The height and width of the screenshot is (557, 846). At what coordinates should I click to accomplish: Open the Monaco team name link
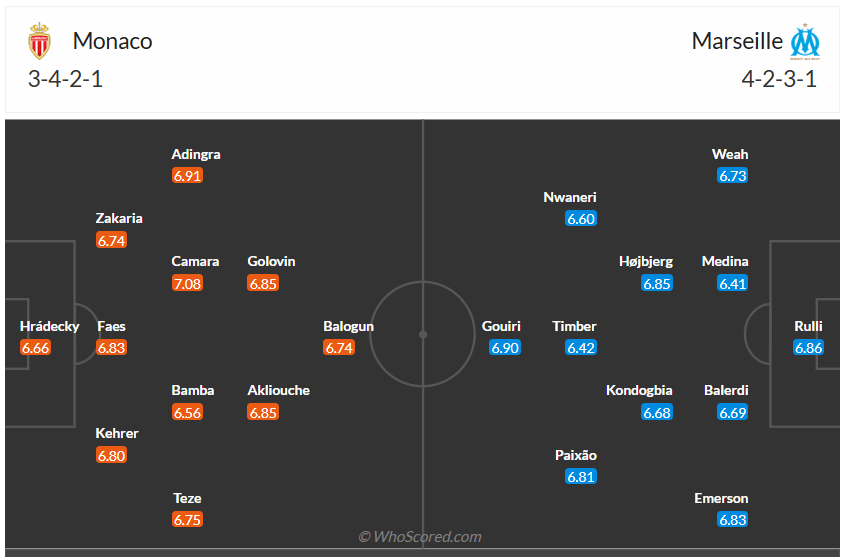112,41
